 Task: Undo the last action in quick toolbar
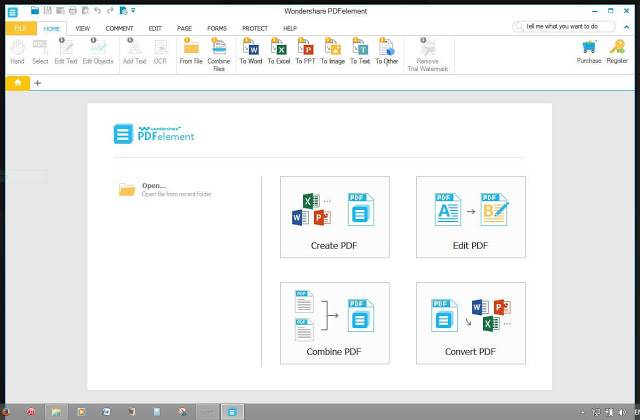(x=98, y=11)
